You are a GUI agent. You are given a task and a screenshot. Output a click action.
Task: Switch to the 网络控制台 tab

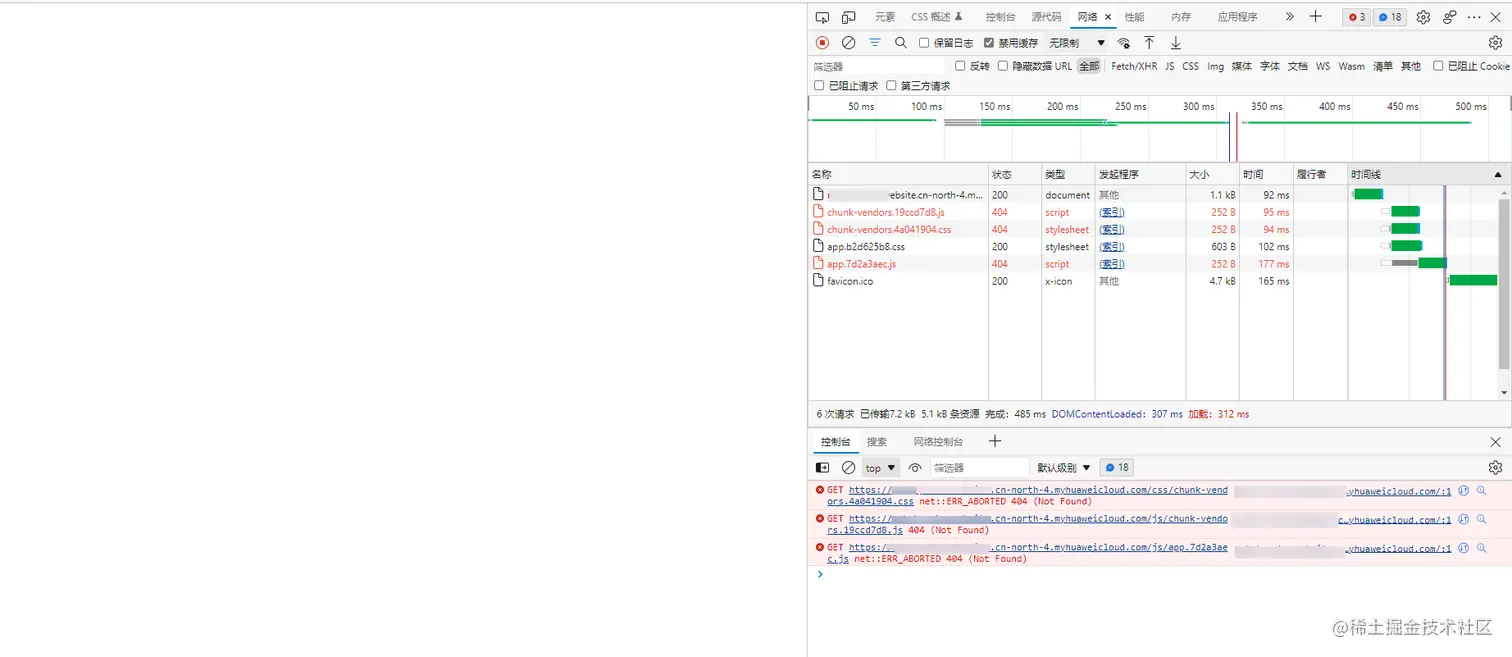pos(937,441)
